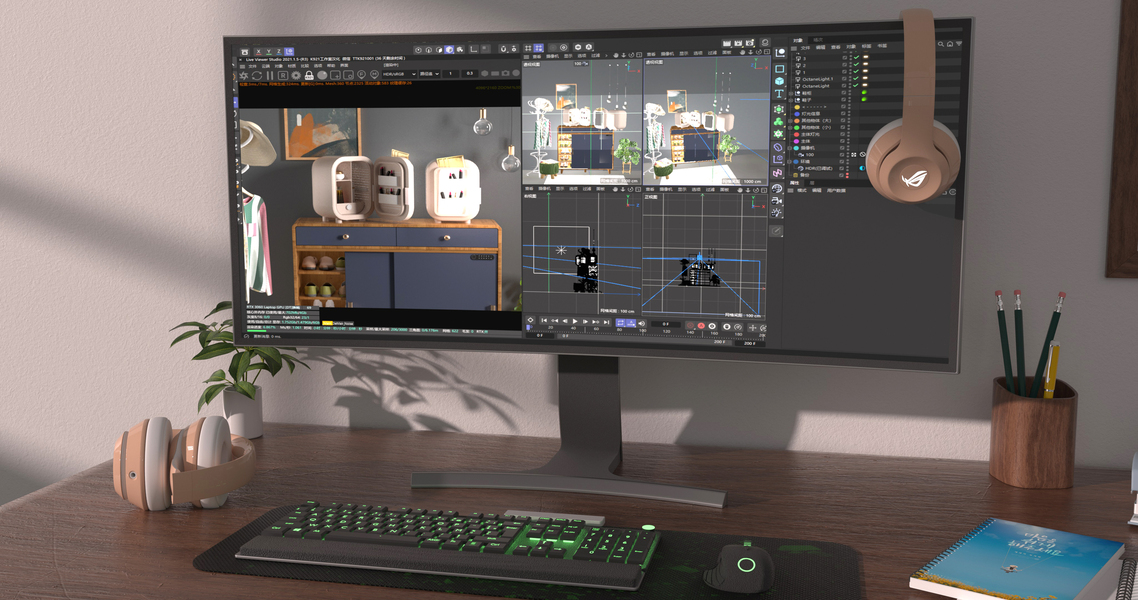Toggle green checkmark of OctaneLight

coord(856,86)
